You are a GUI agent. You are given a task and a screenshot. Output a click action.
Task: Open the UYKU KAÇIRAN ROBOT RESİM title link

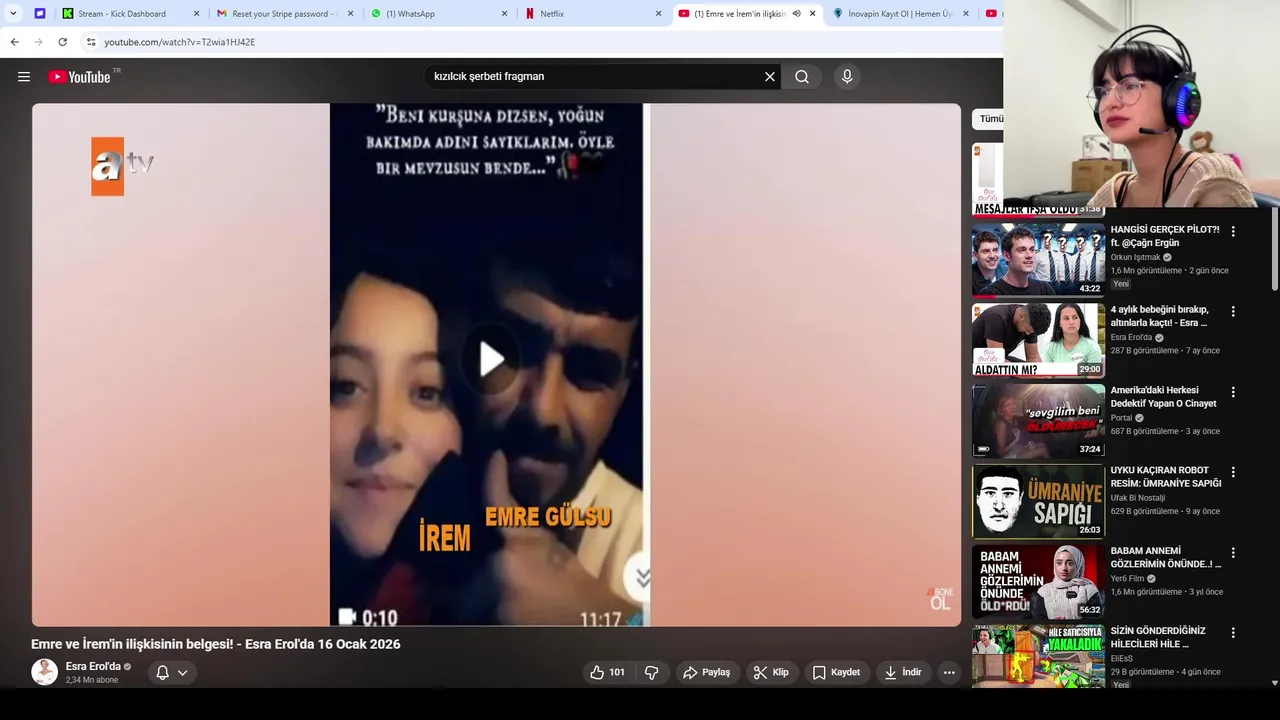(x=1166, y=477)
